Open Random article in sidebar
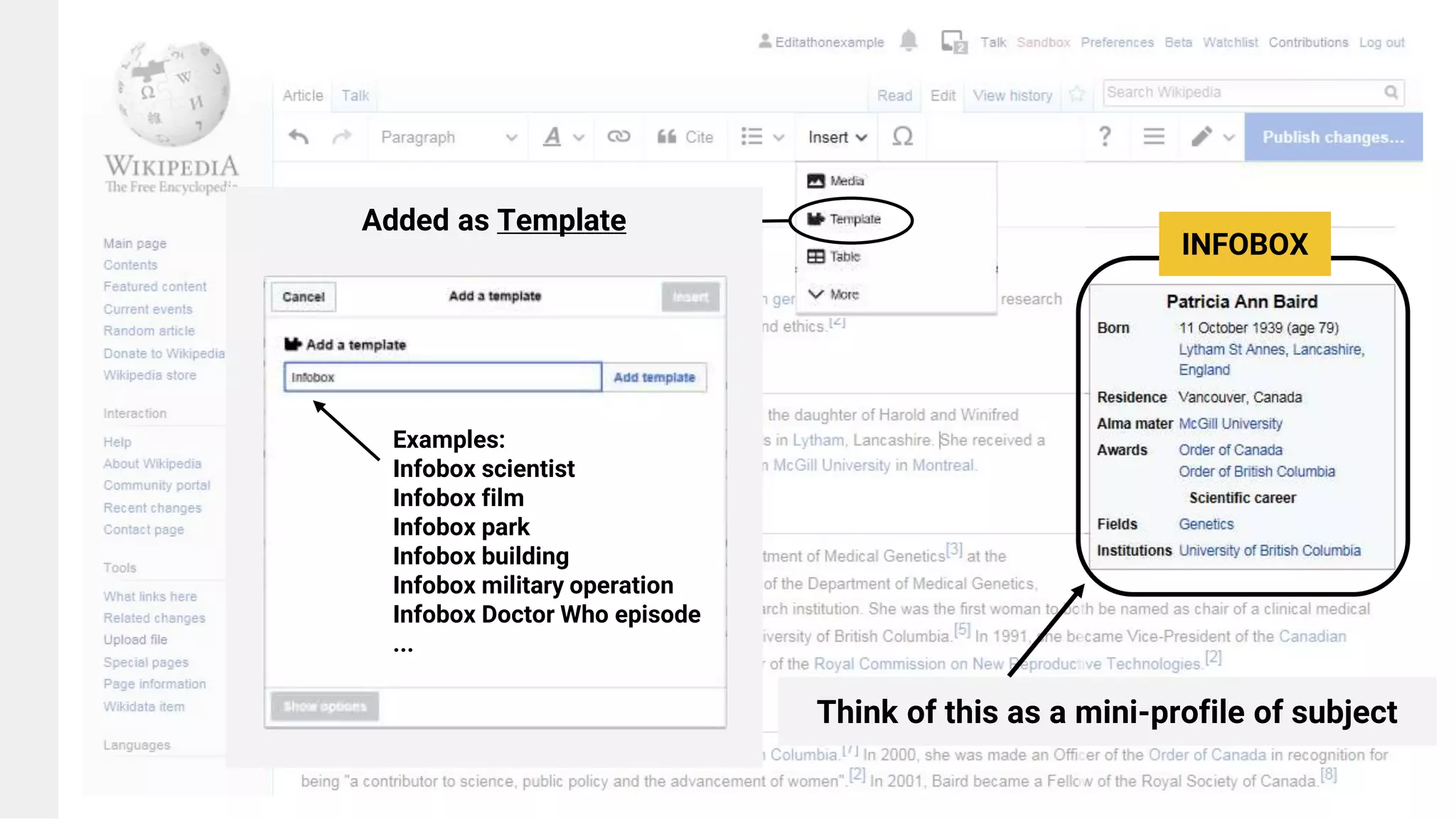This screenshot has width=1456, height=819. 149,331
